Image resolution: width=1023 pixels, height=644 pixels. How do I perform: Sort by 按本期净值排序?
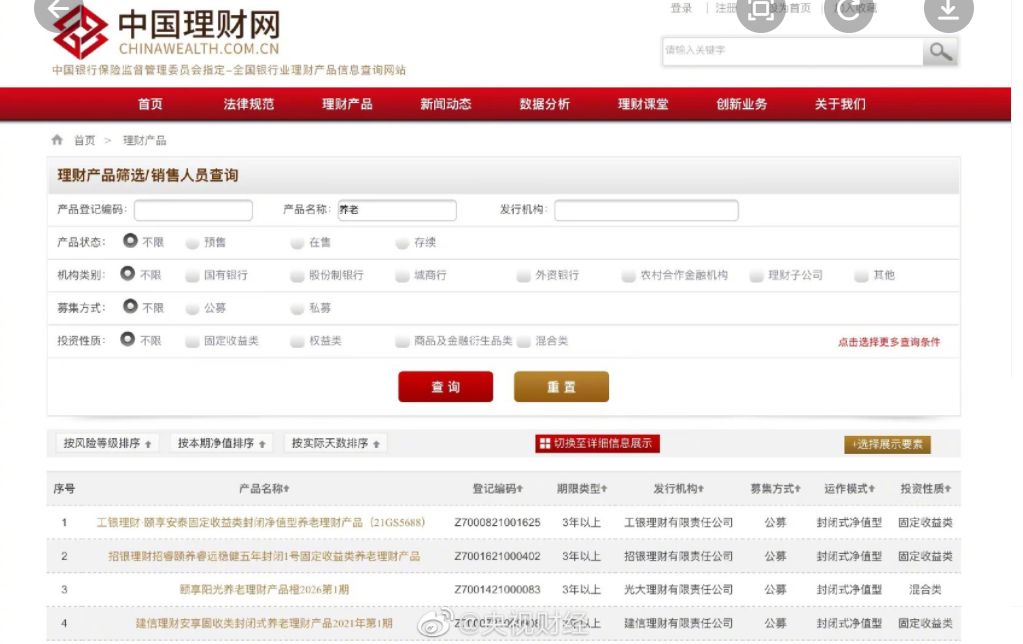coord(221,444)
